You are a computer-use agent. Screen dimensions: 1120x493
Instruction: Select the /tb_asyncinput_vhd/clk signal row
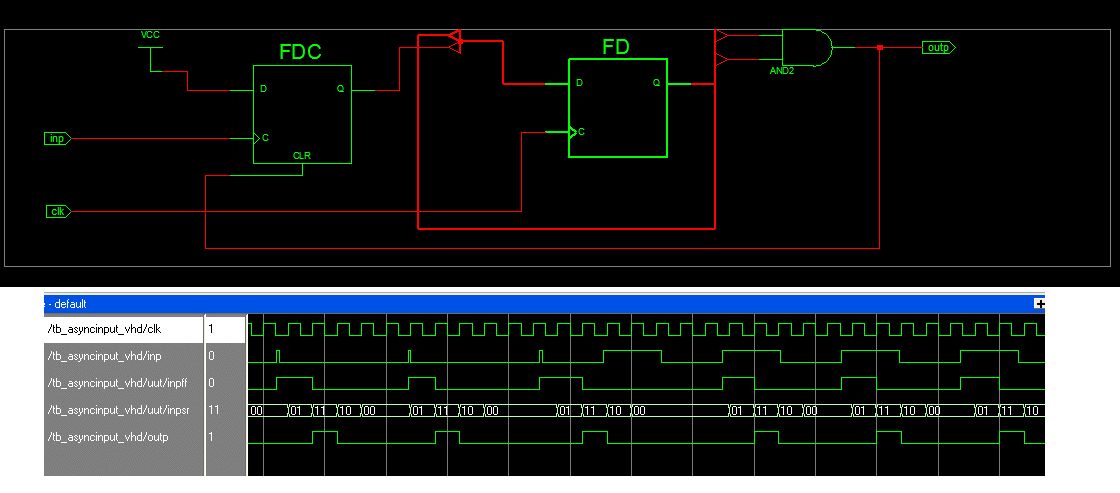(124, 329)
